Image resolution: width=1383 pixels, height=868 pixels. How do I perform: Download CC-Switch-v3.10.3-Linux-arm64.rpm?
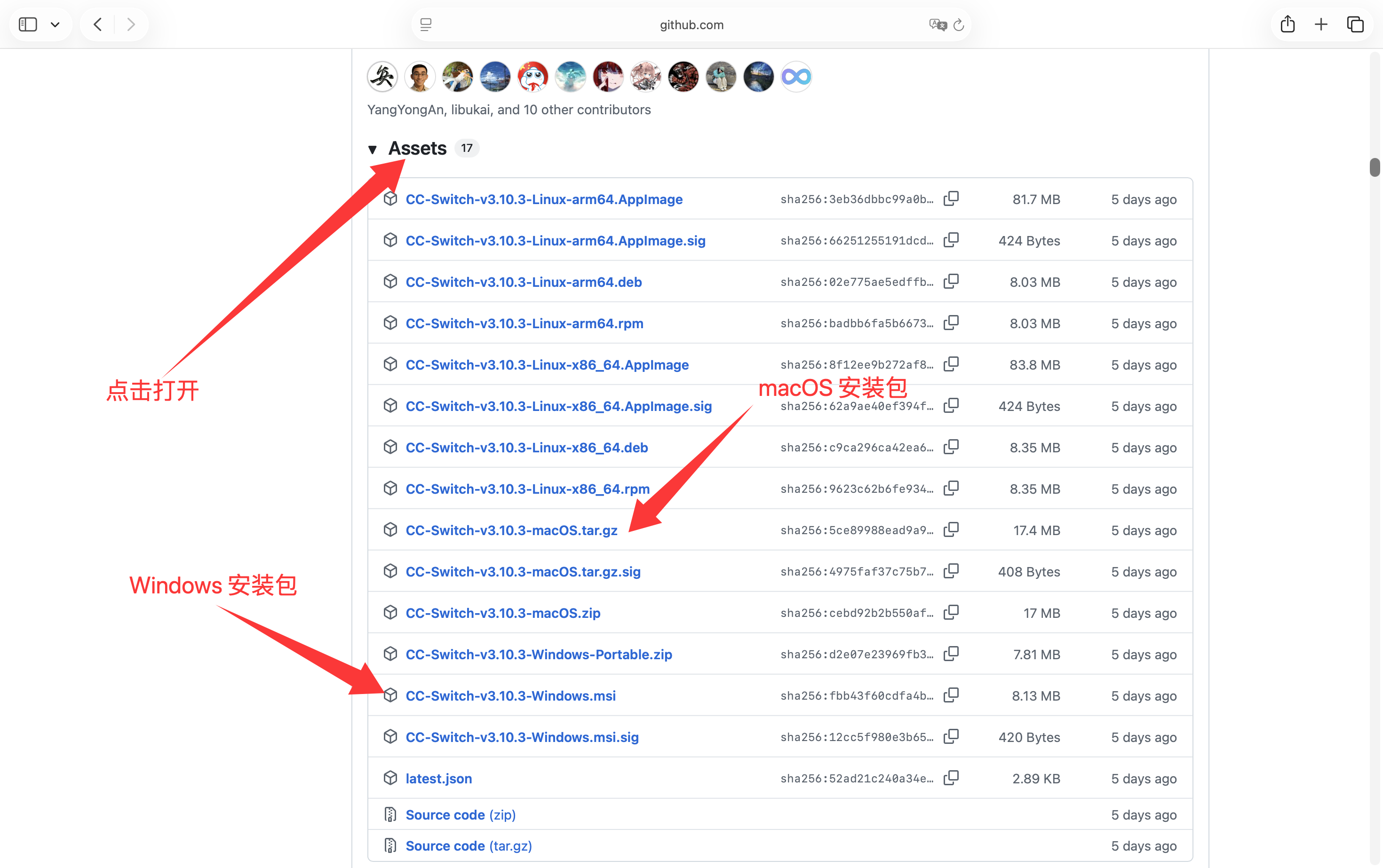tap(525, 323)
